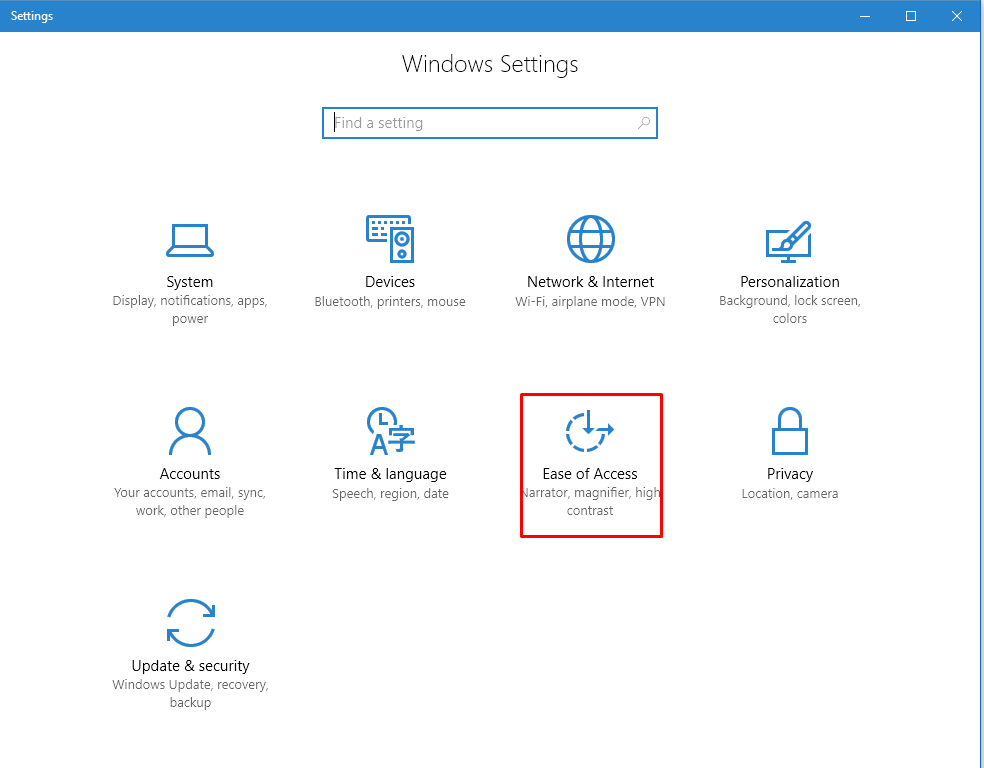Viewport: 984px width, 768px height.
Task: Click the Windows Settings heading
Action: pos(490,63)
